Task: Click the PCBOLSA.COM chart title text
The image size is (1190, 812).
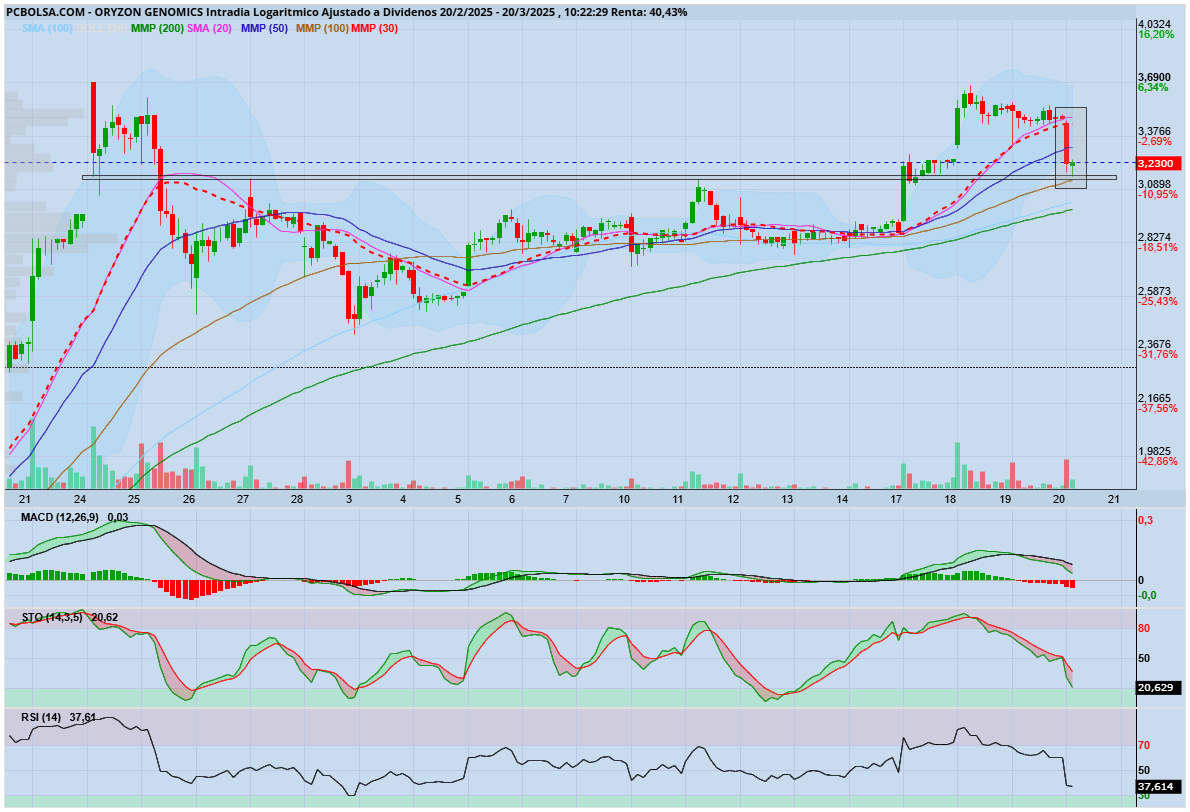Action: point(45,12)
